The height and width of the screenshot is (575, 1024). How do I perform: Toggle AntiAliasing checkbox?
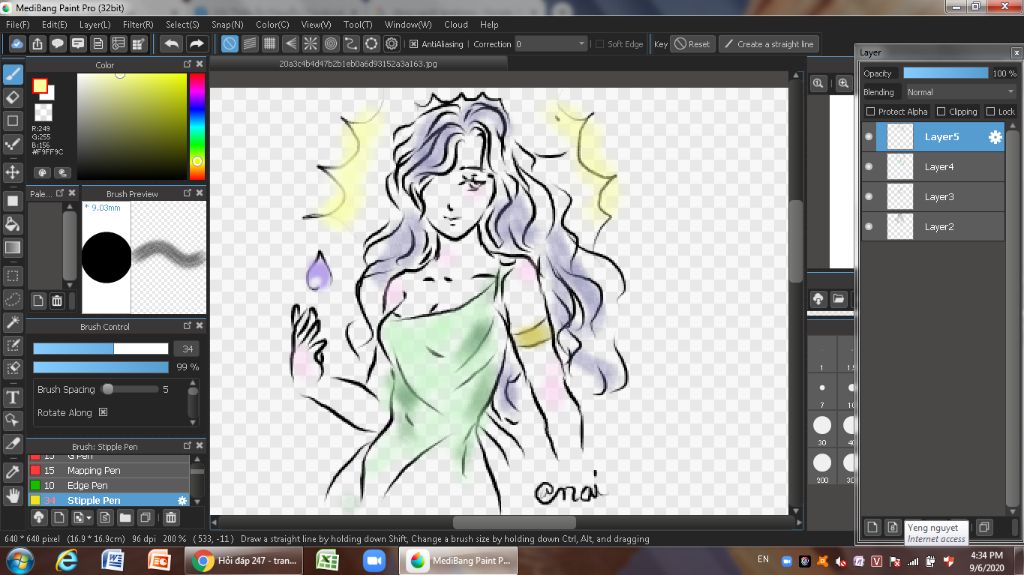[x=413, y=44]
